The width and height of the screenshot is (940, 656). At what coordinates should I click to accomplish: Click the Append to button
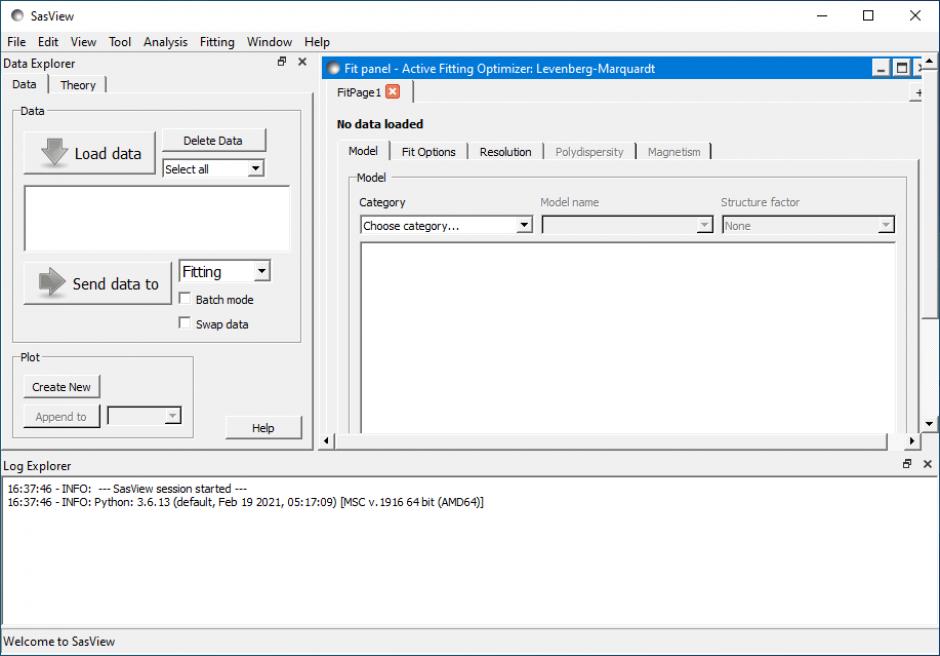click(x=62, y=417)
